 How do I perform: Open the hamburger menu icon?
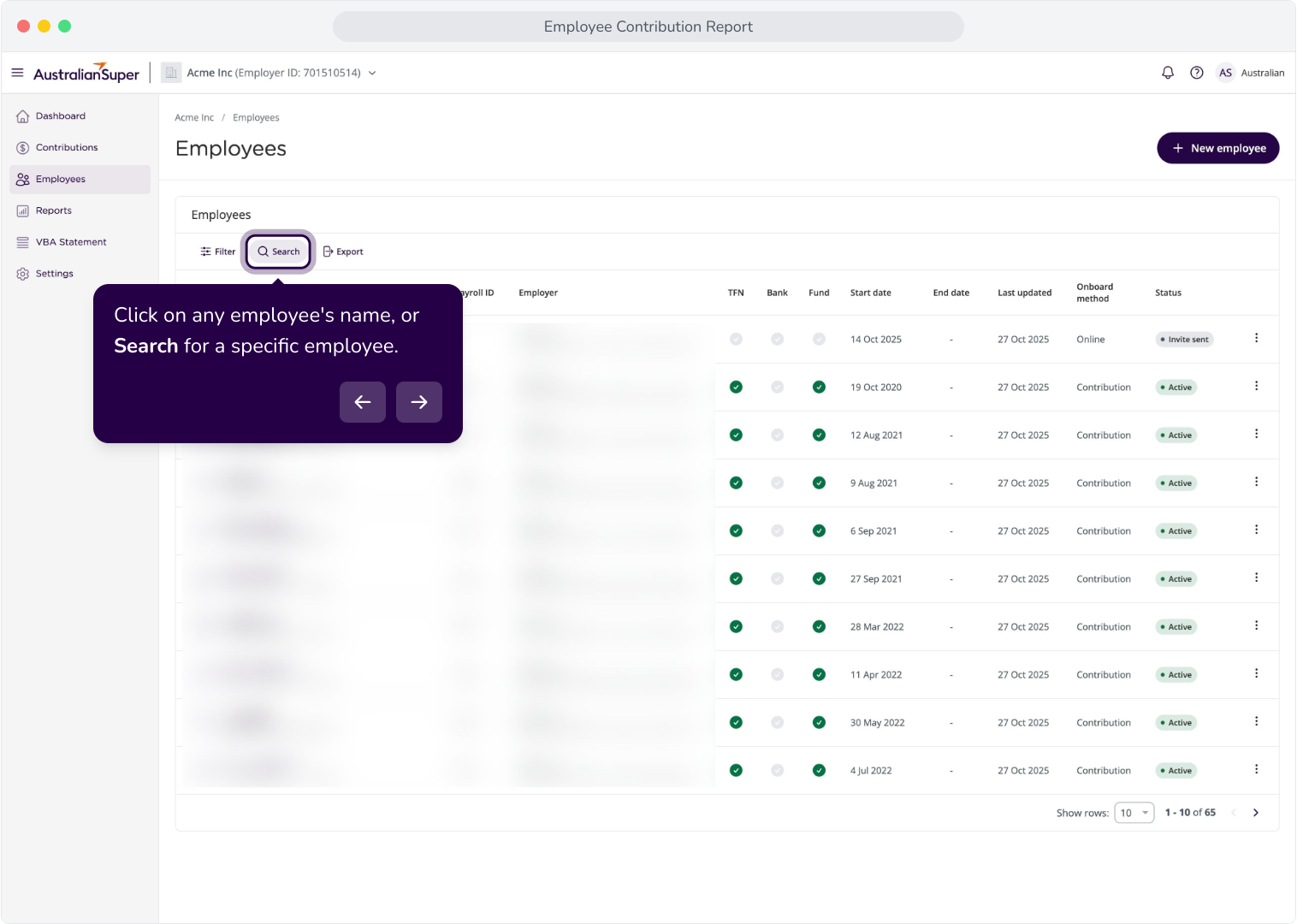(x=17, y=73)
